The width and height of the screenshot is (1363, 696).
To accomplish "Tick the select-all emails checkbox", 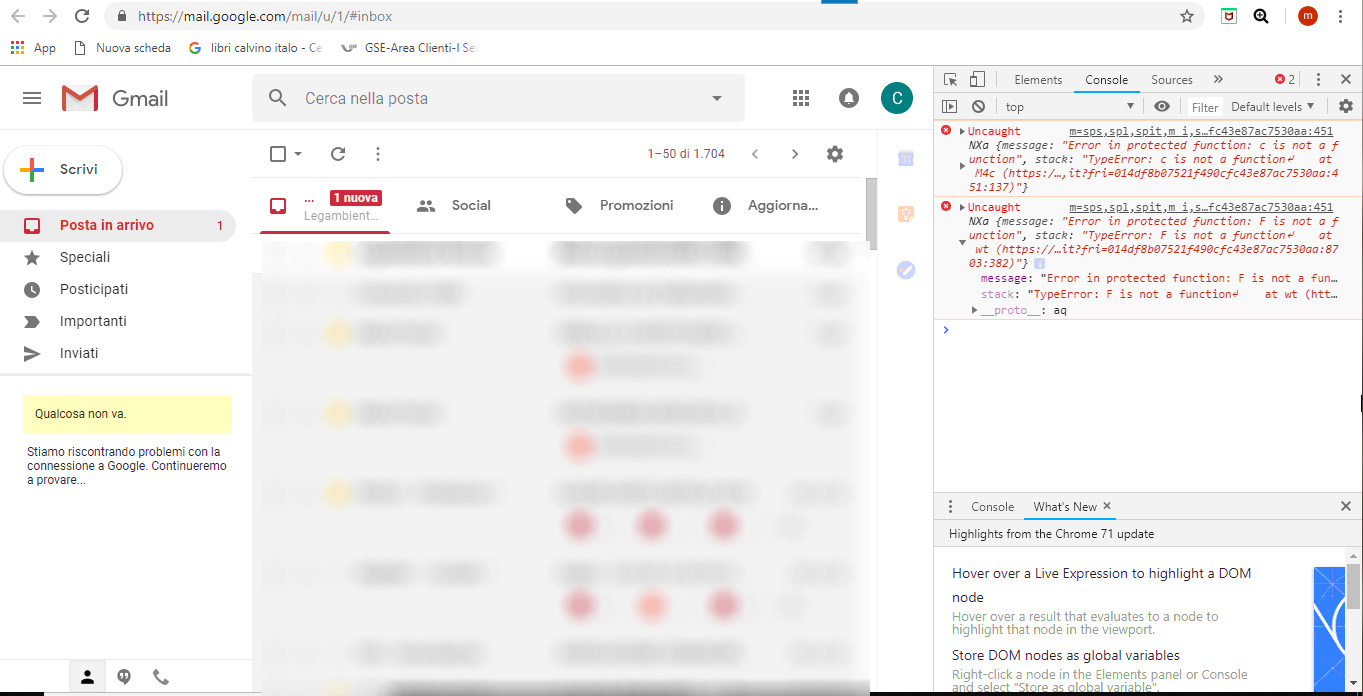I will coord(278,154).
